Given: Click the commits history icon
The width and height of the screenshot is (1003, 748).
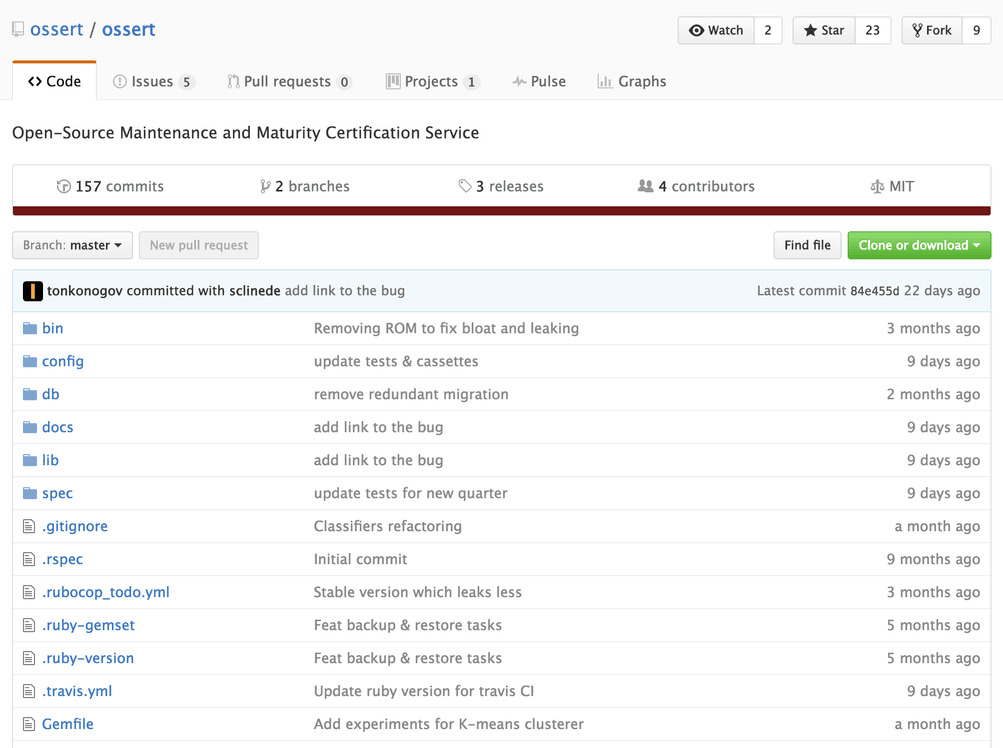Looking at the screenshot, I should [x=65, y=185].
